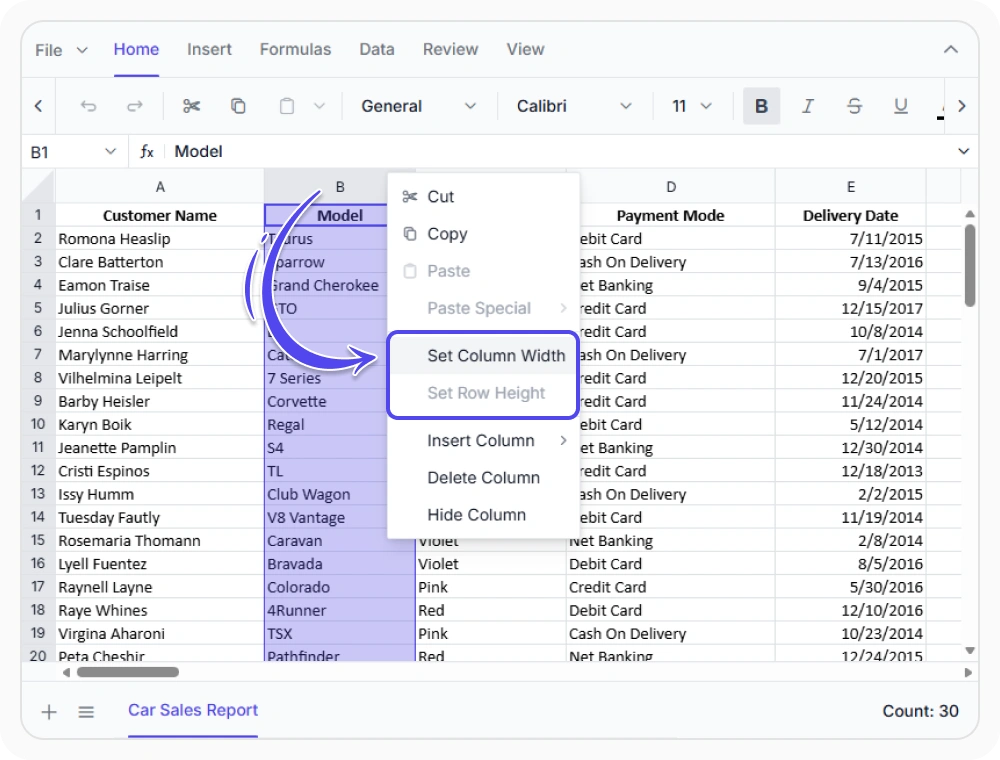Toggle Bold formatting

pyautogui.click(x=761, y=106)
